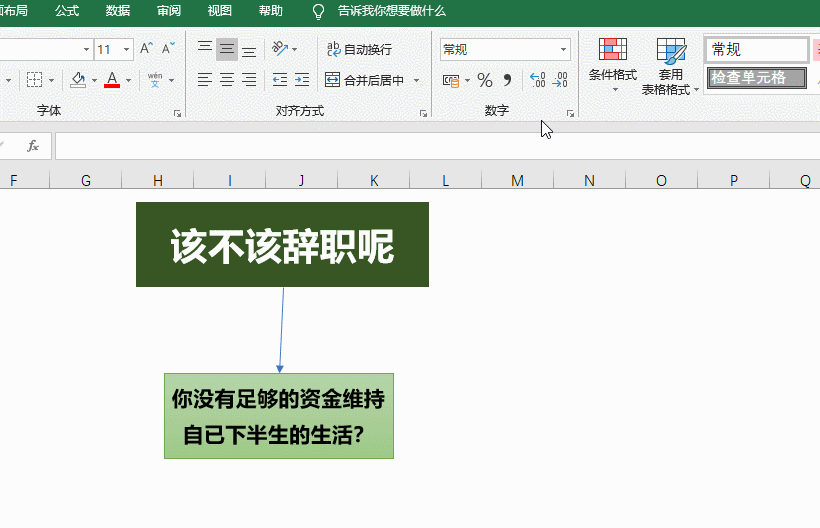The height and width of the screenshot is (528, 820).
Task: Open the 字体 dialog launcher
Action: coord(177,113)
